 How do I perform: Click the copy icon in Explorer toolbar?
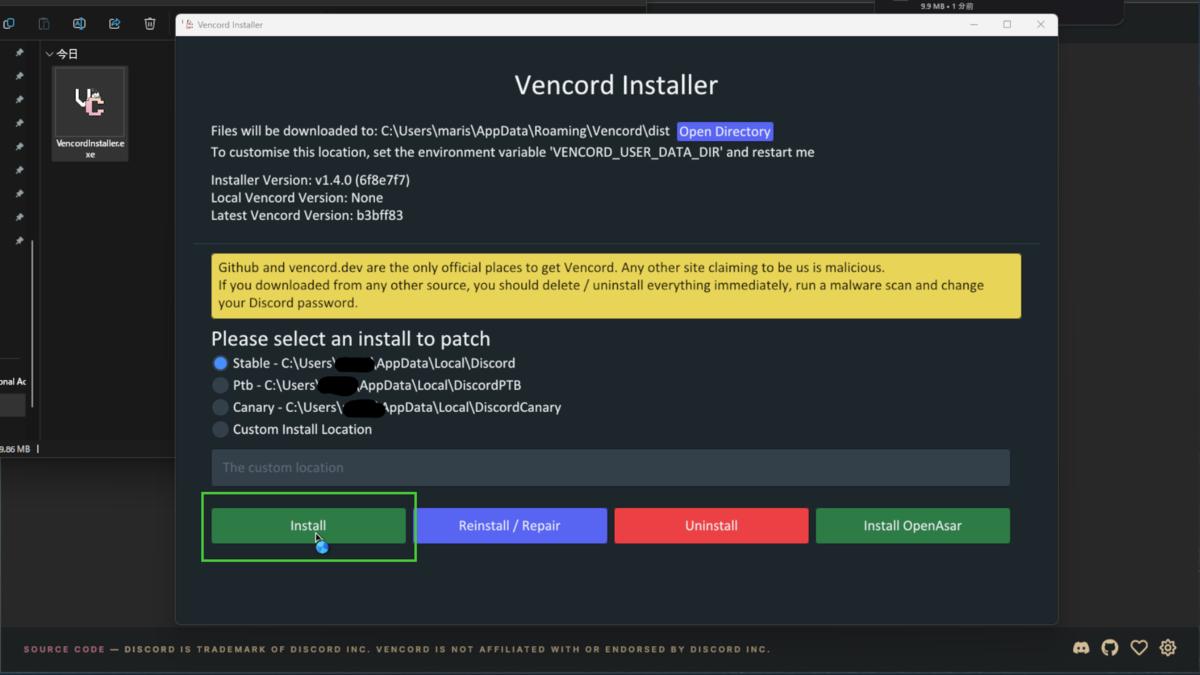pos(9,24)
